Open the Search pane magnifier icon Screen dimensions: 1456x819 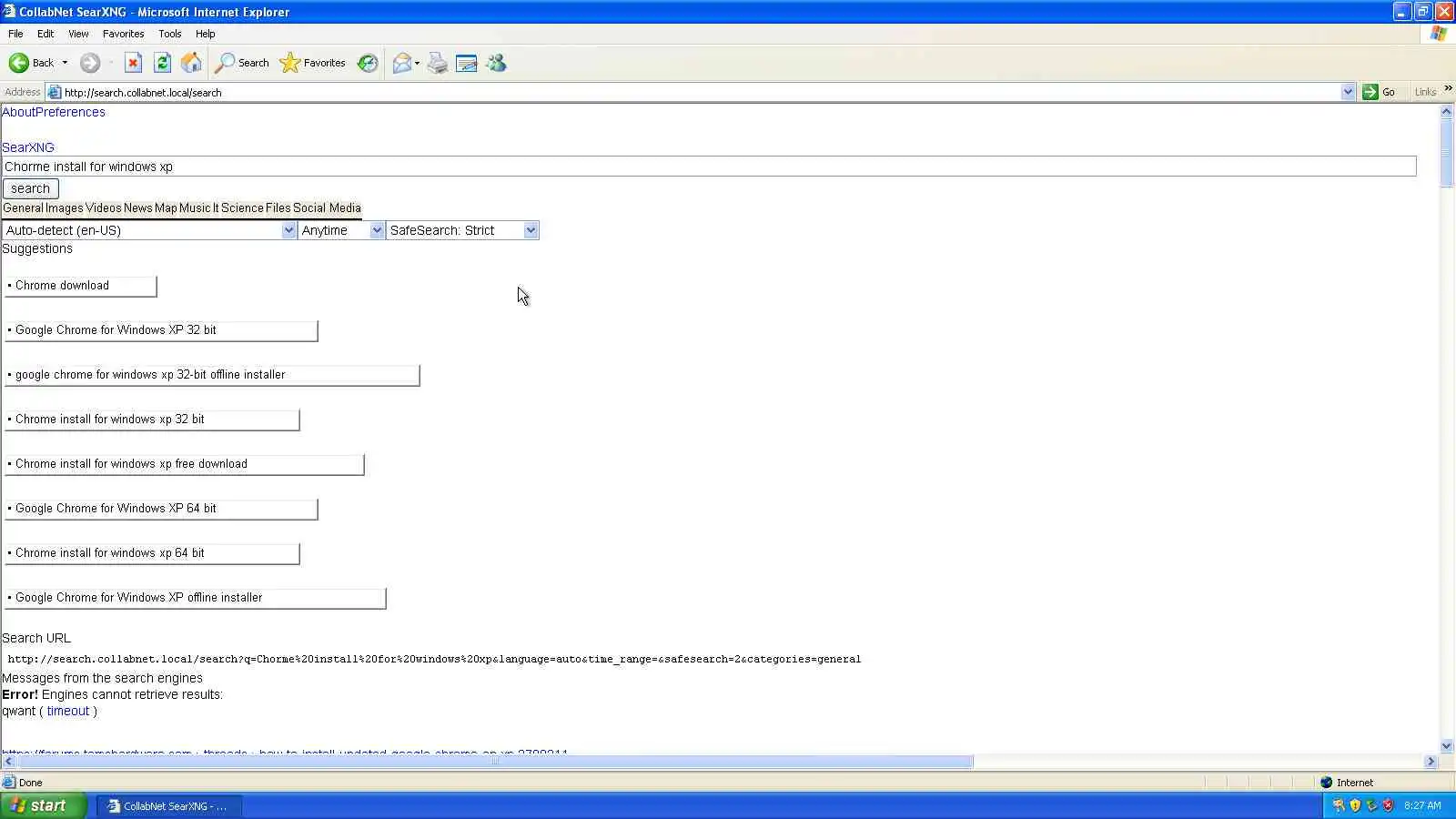[x=225, y=63]
